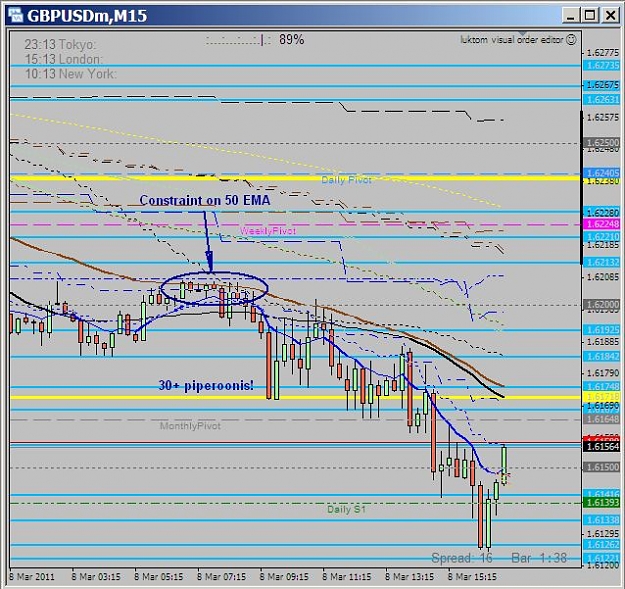Screen dimensions: 625x589
Task: Click the GBPUSDm,M15 title bar text
Action: point(87,16)
